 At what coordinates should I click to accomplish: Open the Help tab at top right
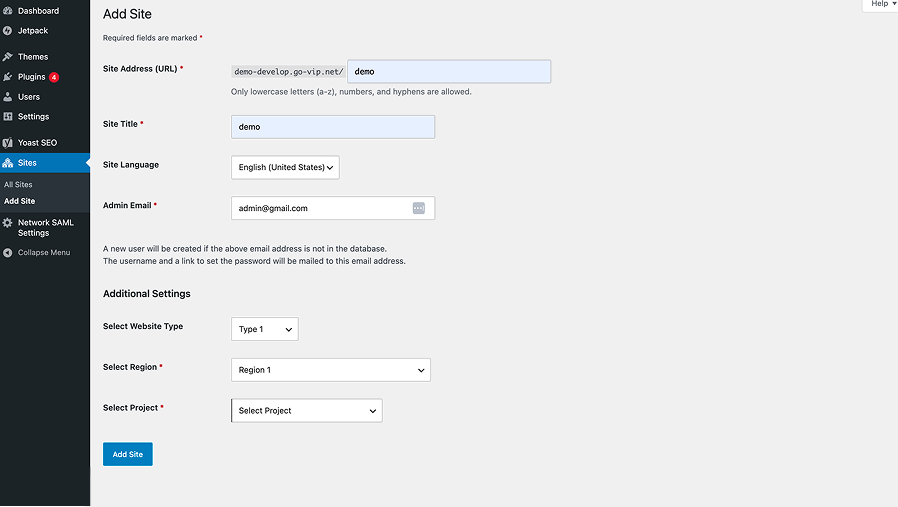(x=881, y=5)
